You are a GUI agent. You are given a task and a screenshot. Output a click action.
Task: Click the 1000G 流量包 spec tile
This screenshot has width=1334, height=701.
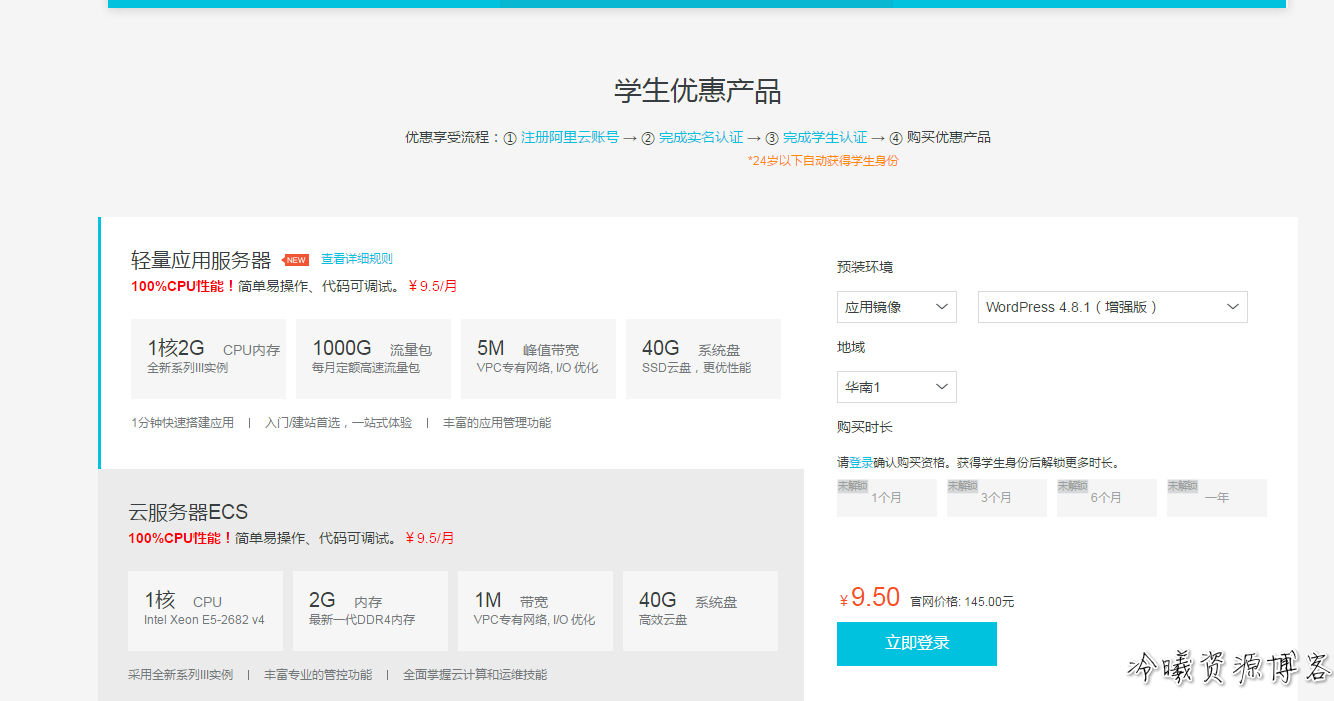tap(374, 359)
